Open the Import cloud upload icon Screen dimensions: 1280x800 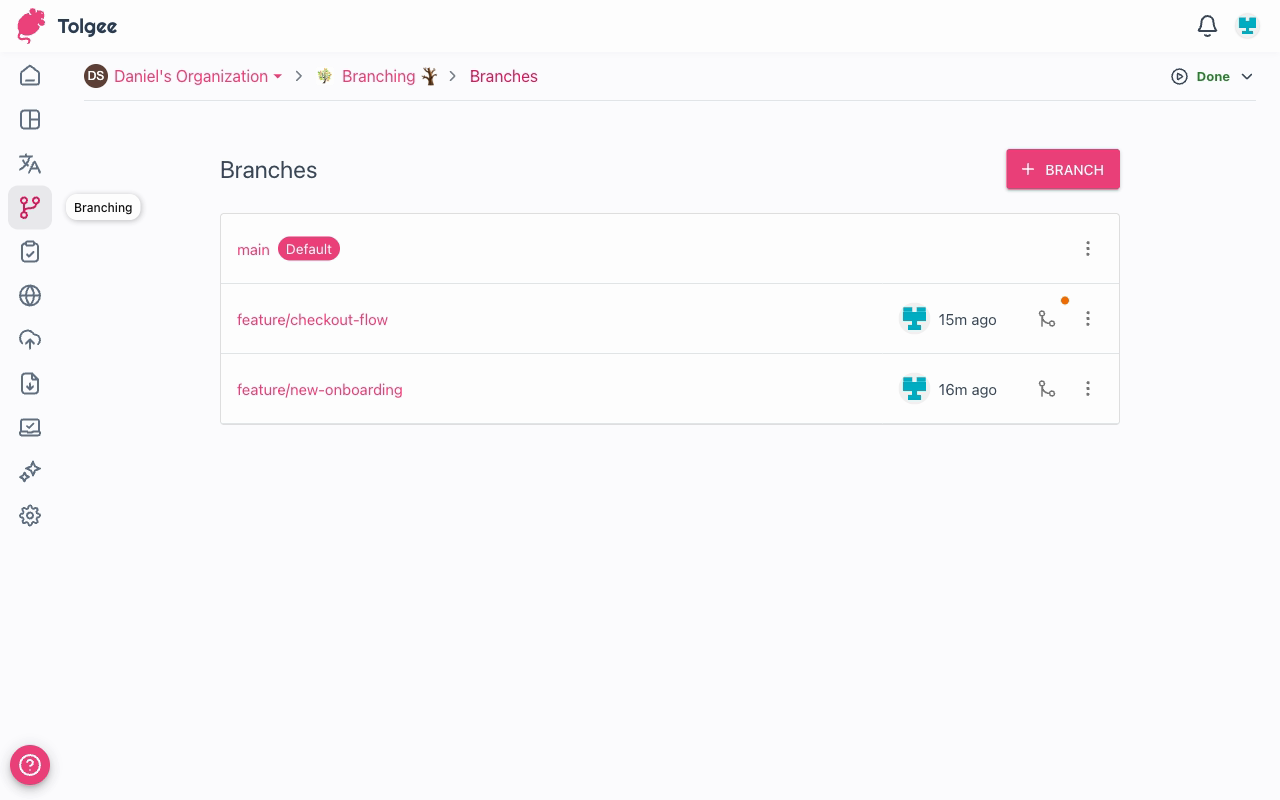click(30, 340)
